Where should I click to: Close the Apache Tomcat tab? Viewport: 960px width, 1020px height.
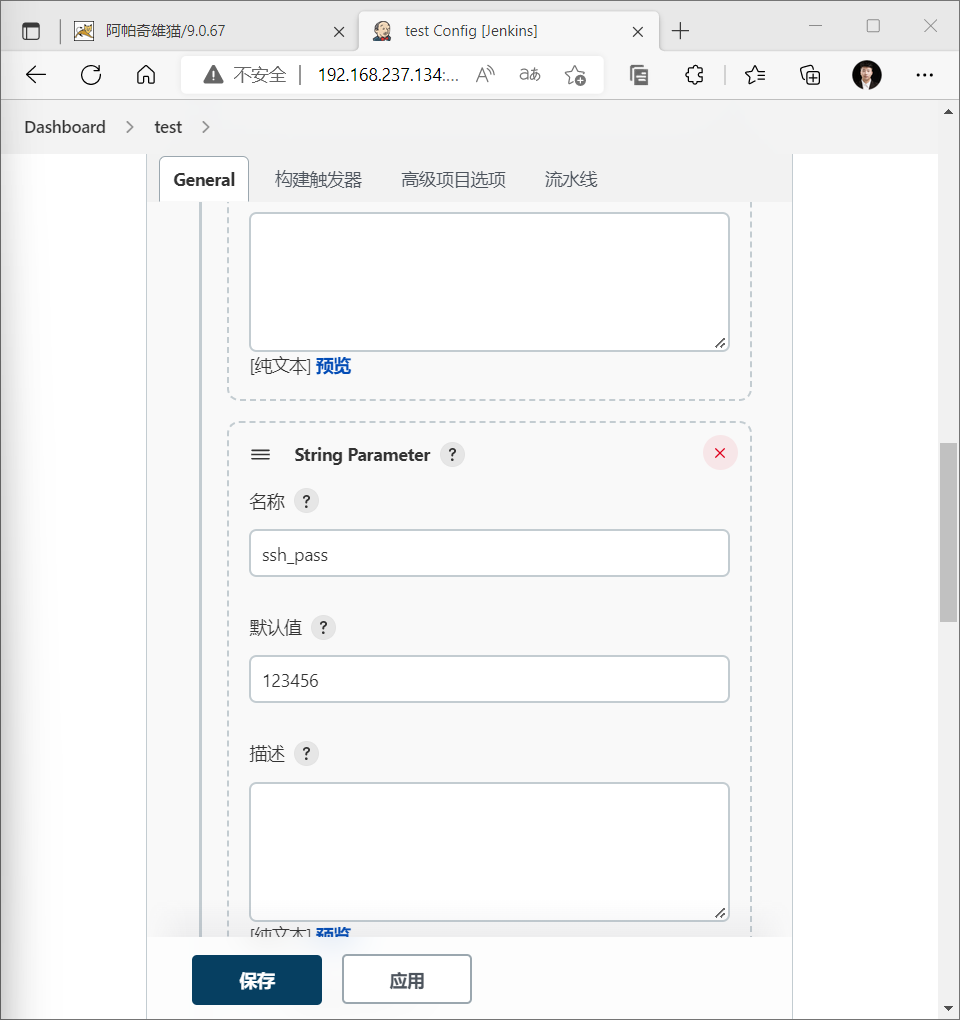pos(339,31)
